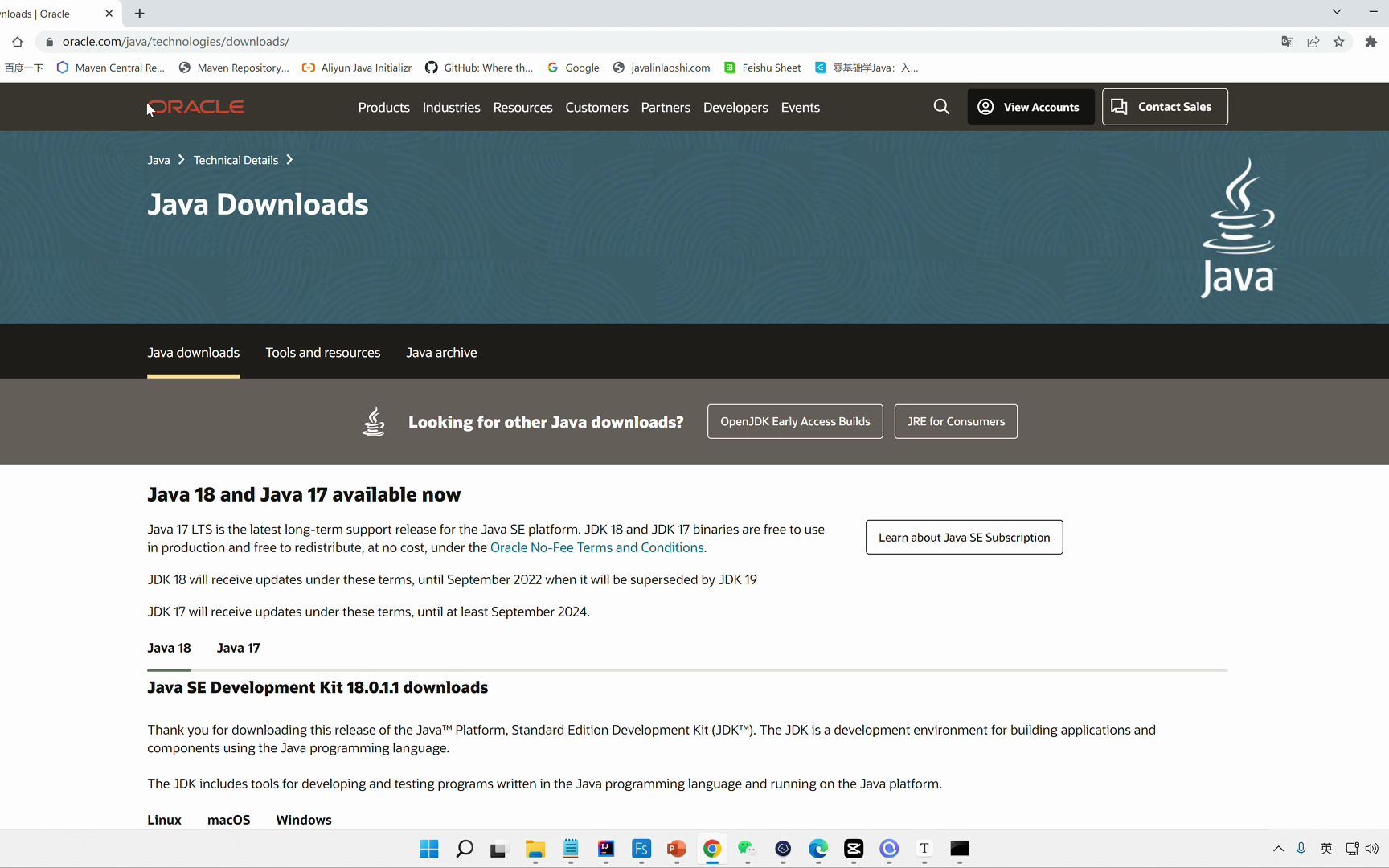The image size is (1389, 868).
Task: Select the Windows platform tab
Action: pos(304,820)
